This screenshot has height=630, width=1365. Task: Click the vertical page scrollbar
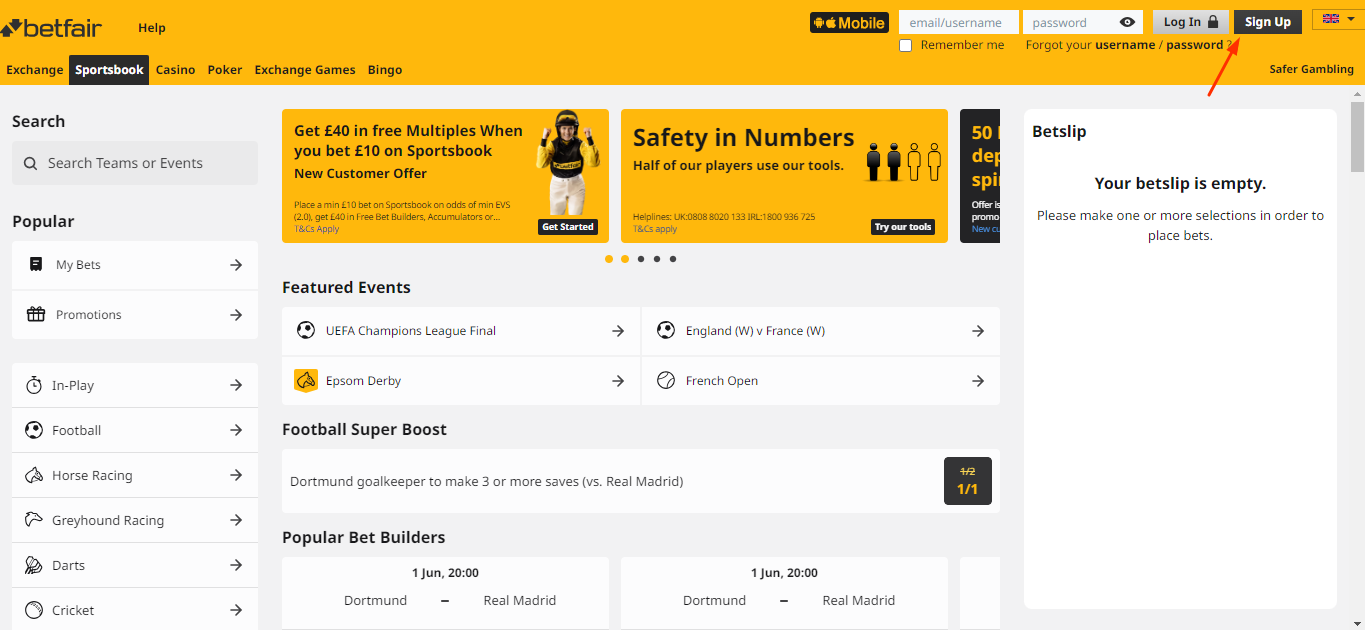pos(1357,136)
